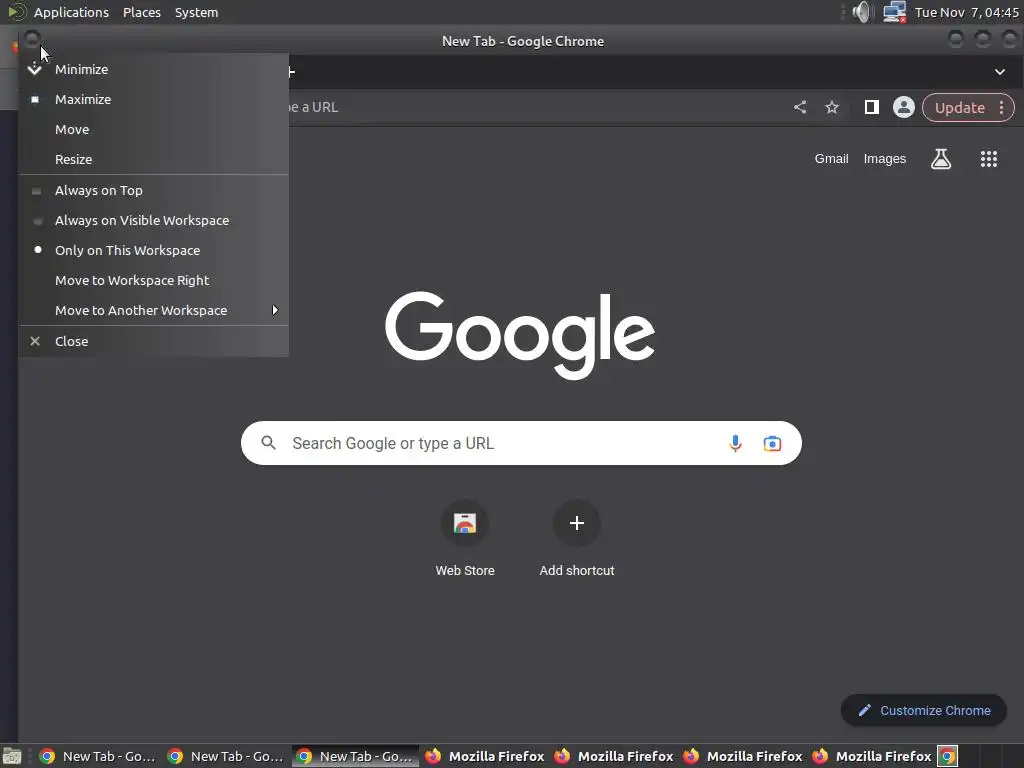Open the Gmail link

point(831,159)
